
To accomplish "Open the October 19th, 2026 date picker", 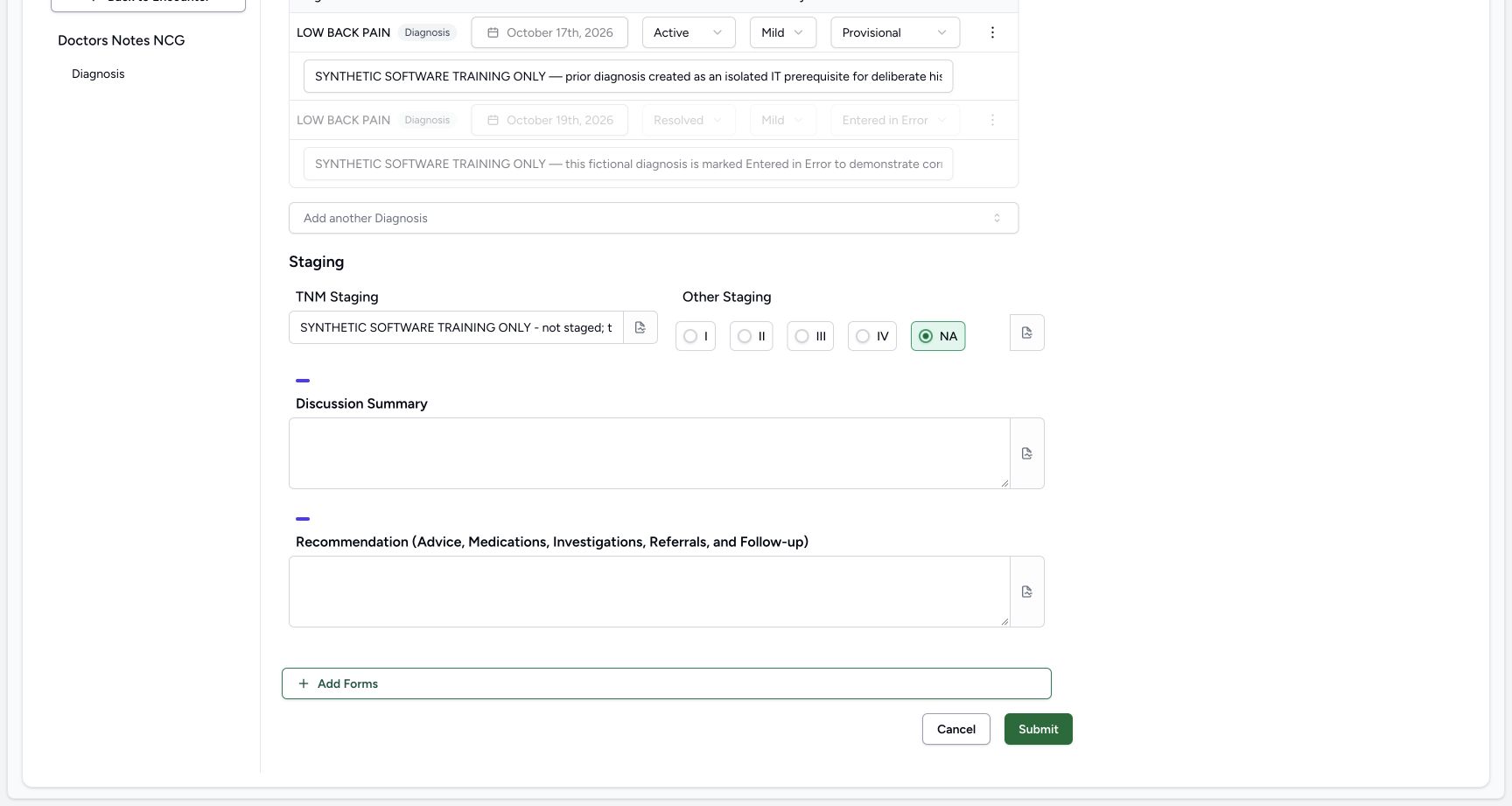I will click(549, 120).
